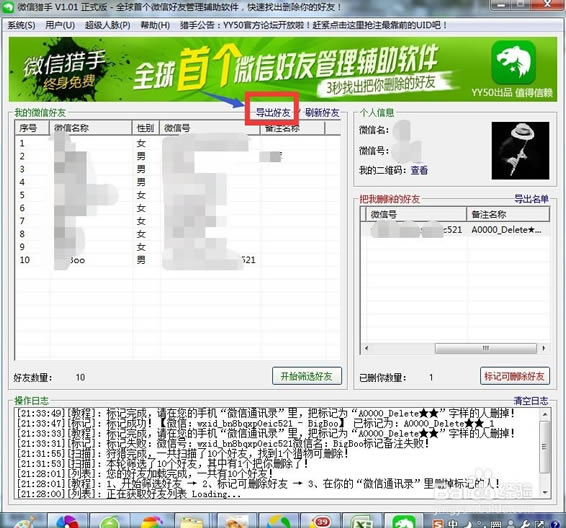Click the log scrollbar down arrow
The width and height of the screenshot is (566, 528).
[x=544, y=492]
